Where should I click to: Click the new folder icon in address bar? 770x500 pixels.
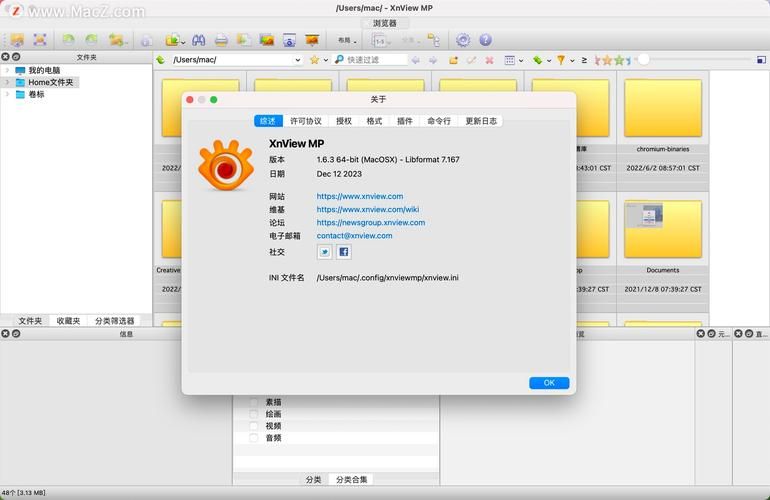(x=453, y=60)
